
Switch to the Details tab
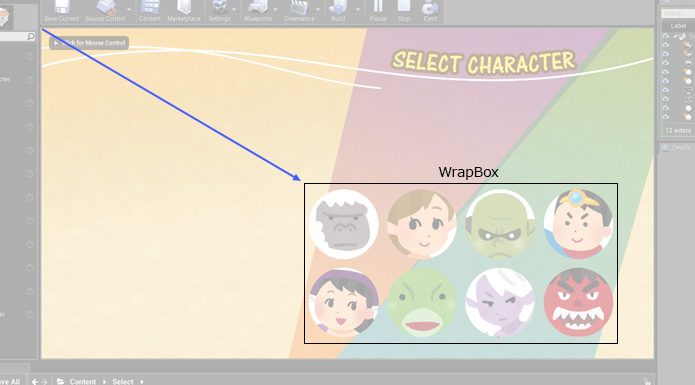[x=676, y=148]
